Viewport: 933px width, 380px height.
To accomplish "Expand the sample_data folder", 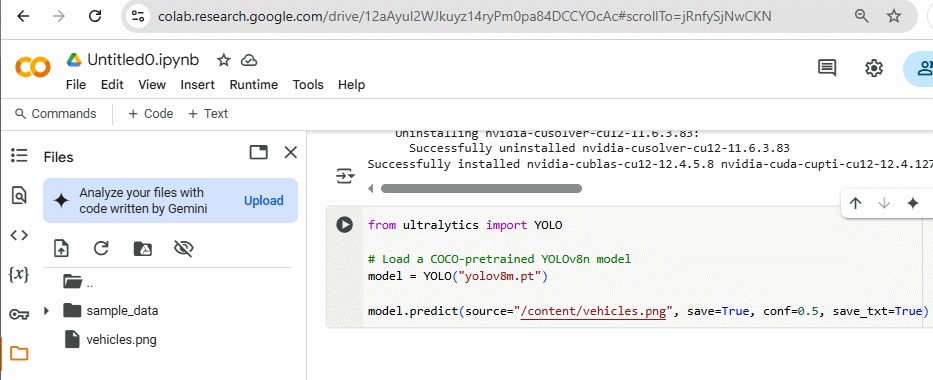I will [46, 310].
